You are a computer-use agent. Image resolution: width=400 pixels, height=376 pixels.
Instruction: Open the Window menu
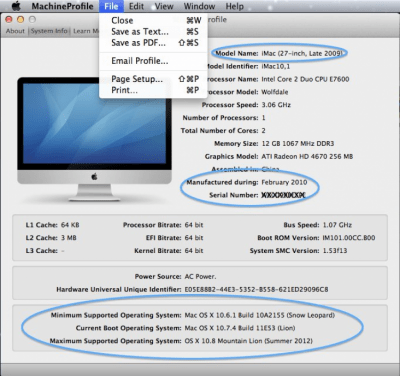point(199,6)
